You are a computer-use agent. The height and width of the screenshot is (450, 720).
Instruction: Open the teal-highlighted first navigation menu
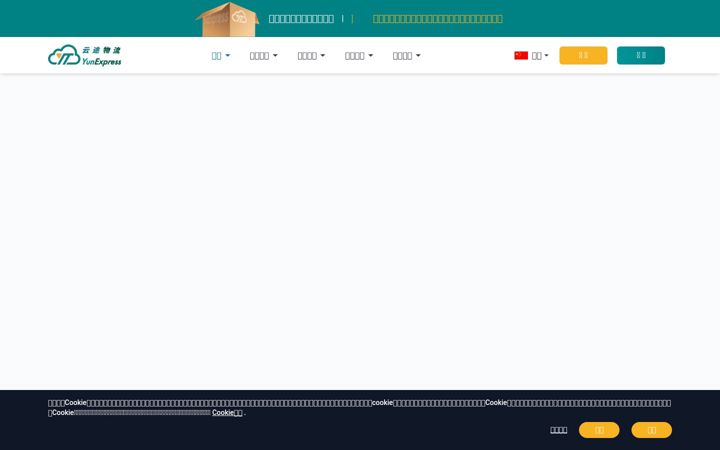221,56
